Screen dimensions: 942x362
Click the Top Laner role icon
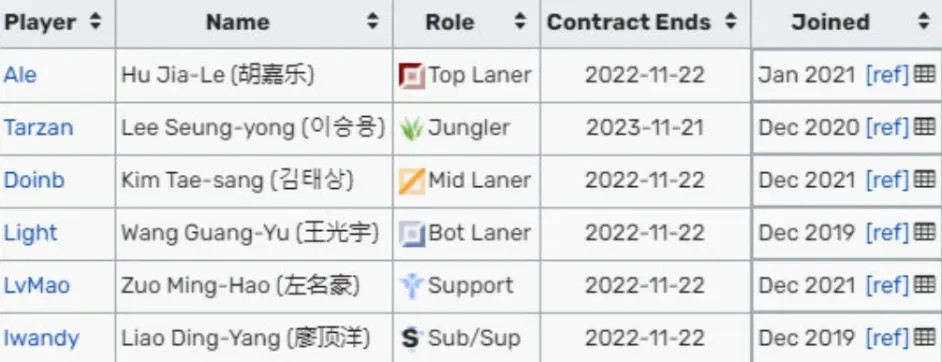click(412, 76)
